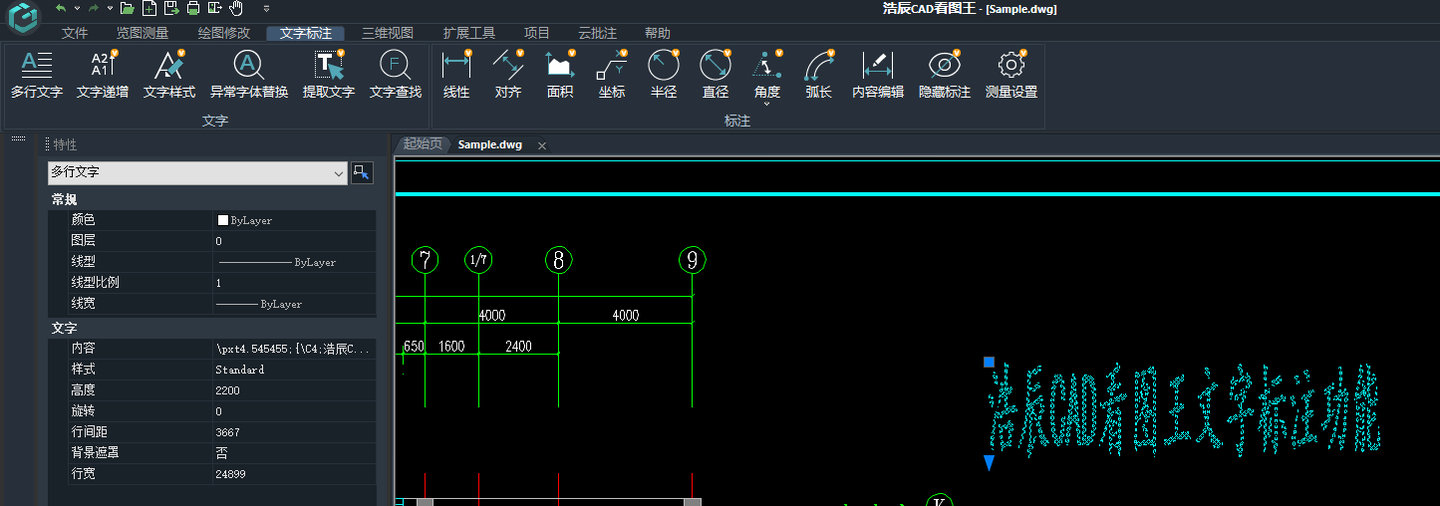Open the 文字样式 tool

[169, 75]
